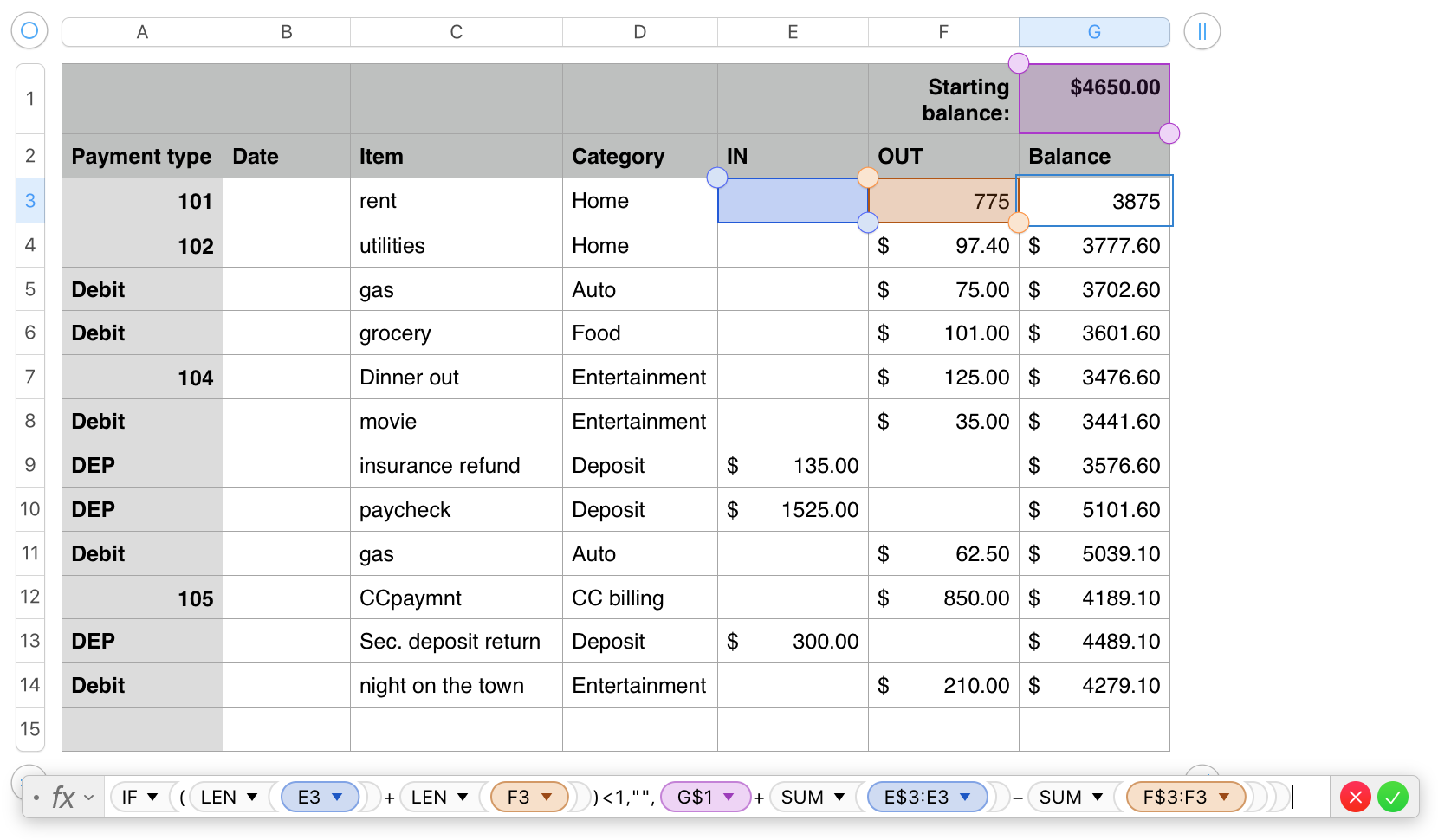Select the table handle circle in the top-left corner

[29, 31]
